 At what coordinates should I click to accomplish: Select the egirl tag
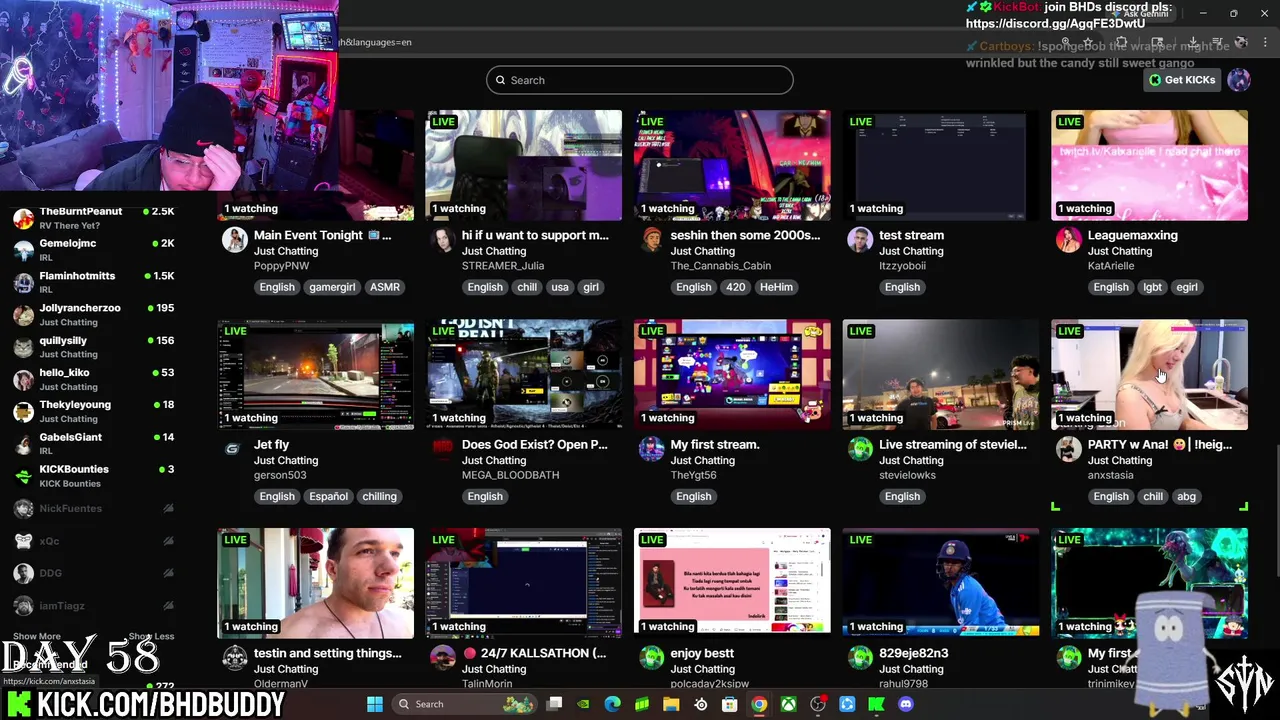[x=1187, y=287]
